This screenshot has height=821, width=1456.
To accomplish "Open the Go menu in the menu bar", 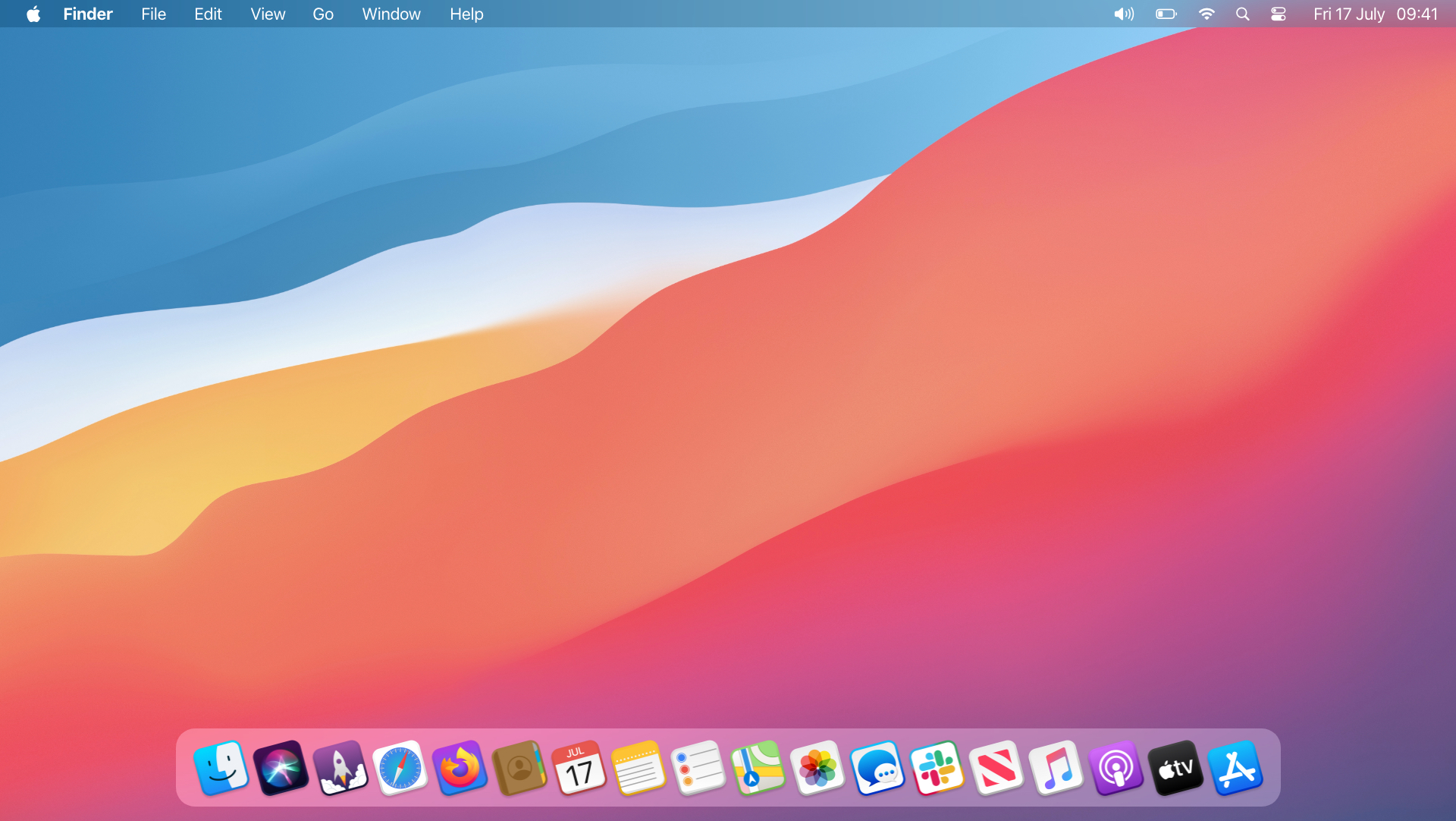I will (x=322, y=14).
